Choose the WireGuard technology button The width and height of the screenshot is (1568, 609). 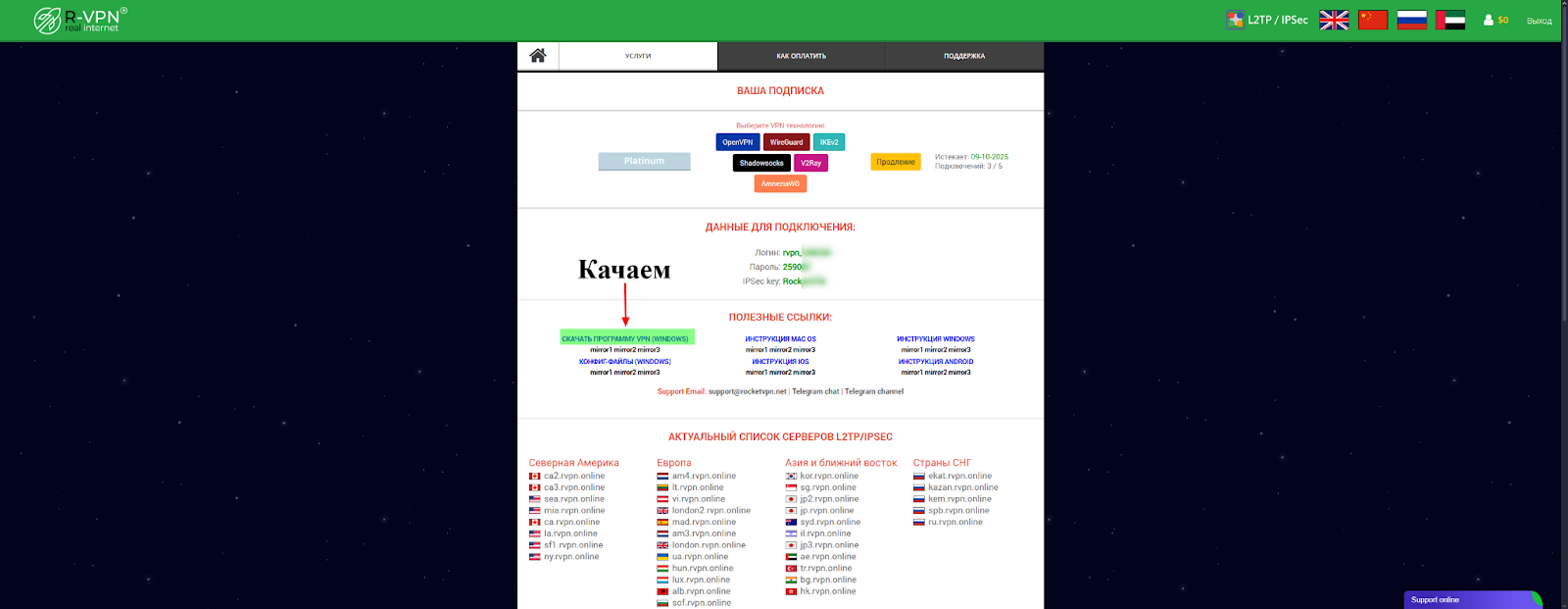(x=786, y=142)
